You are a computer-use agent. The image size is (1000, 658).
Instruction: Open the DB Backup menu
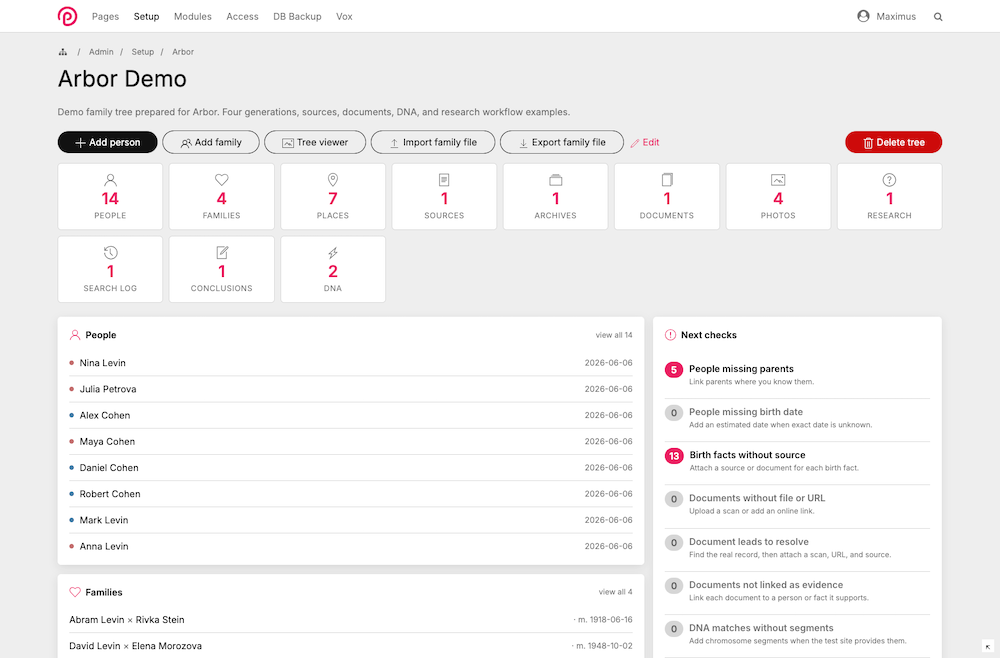pyautogui.click(x=297, y=17)
